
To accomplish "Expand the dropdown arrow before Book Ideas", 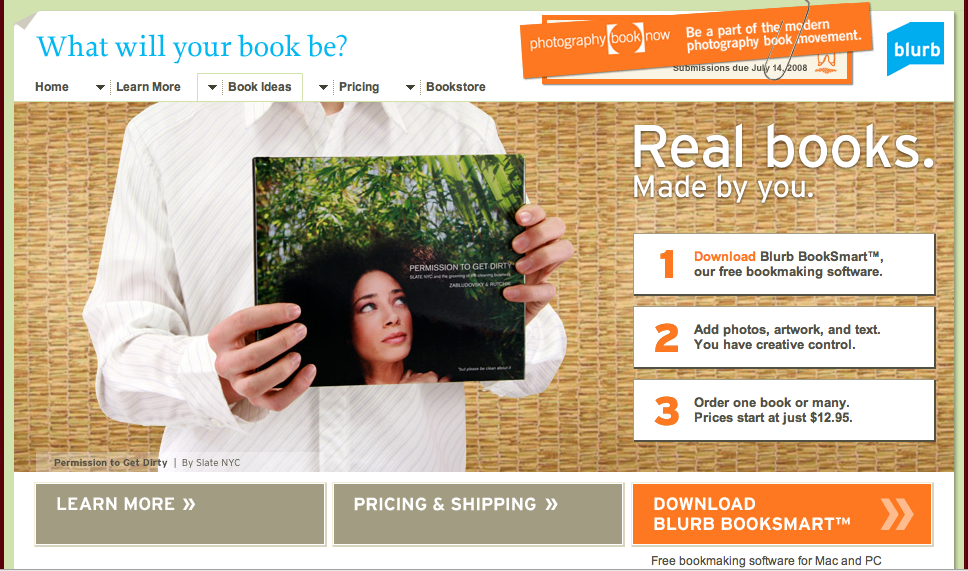I will point(212,88).
